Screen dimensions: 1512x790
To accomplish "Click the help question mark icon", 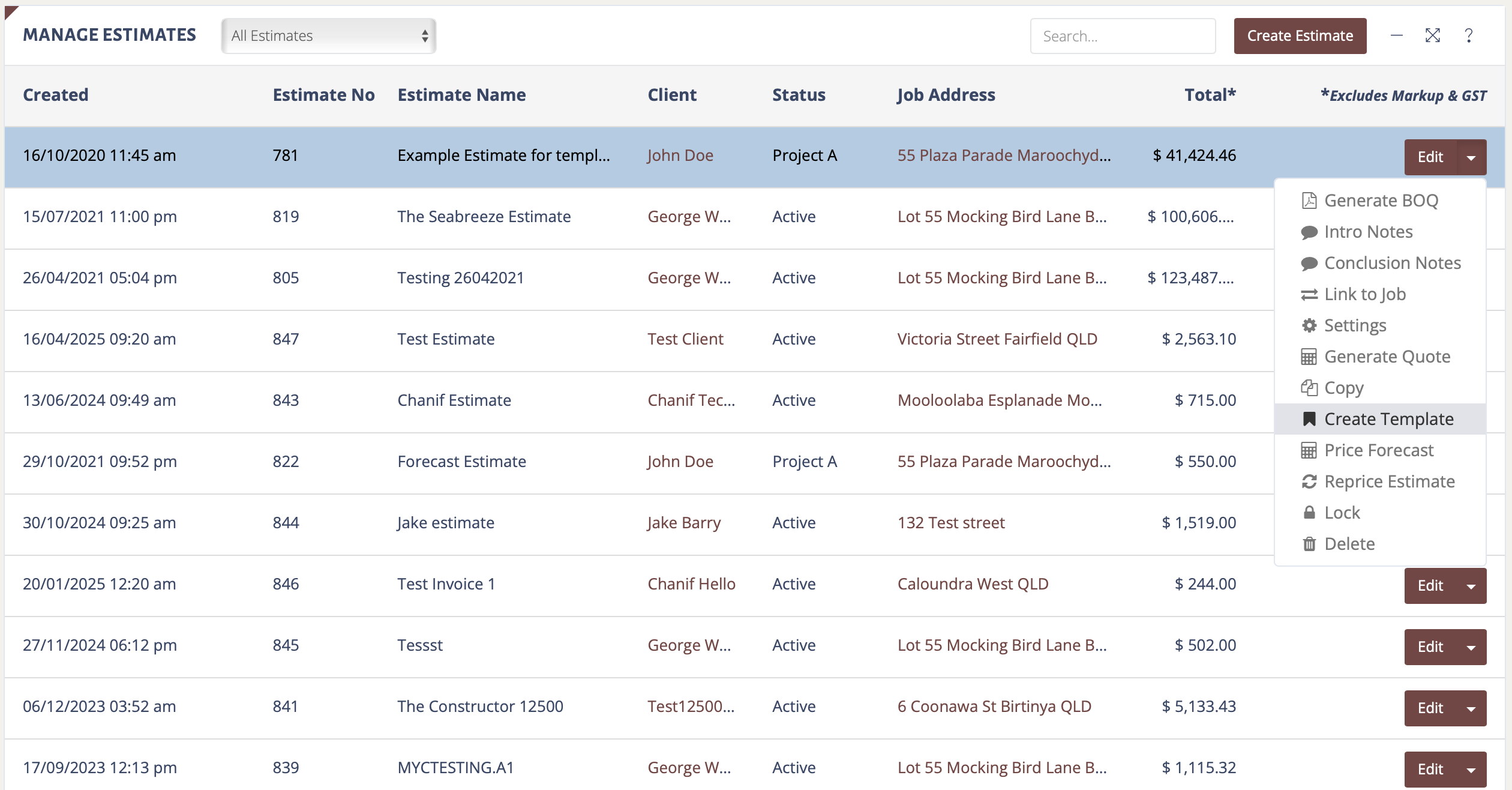I will tap(1468, 36).
